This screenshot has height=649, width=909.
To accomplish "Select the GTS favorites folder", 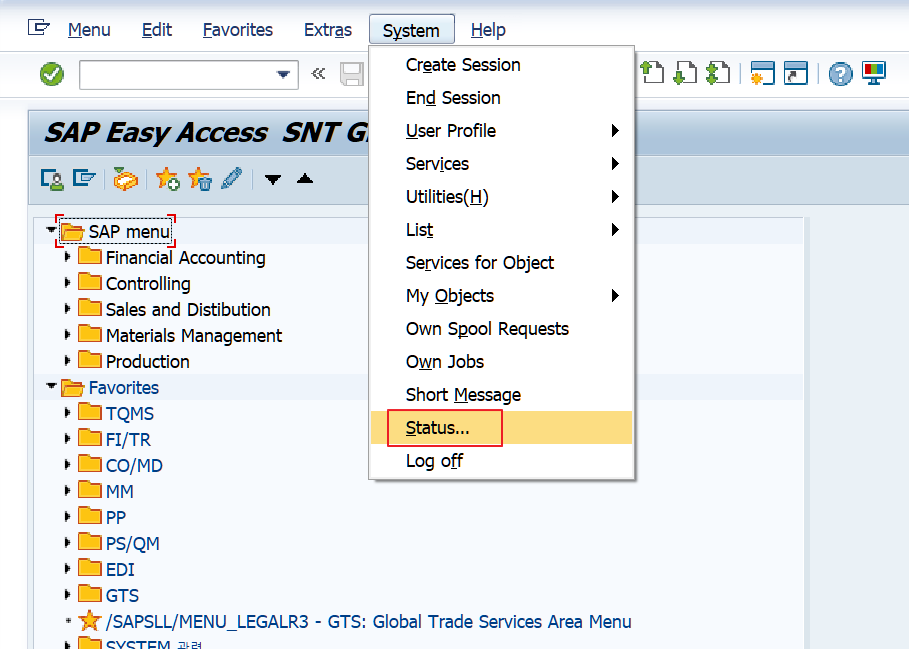I will [x=122, y=596].
